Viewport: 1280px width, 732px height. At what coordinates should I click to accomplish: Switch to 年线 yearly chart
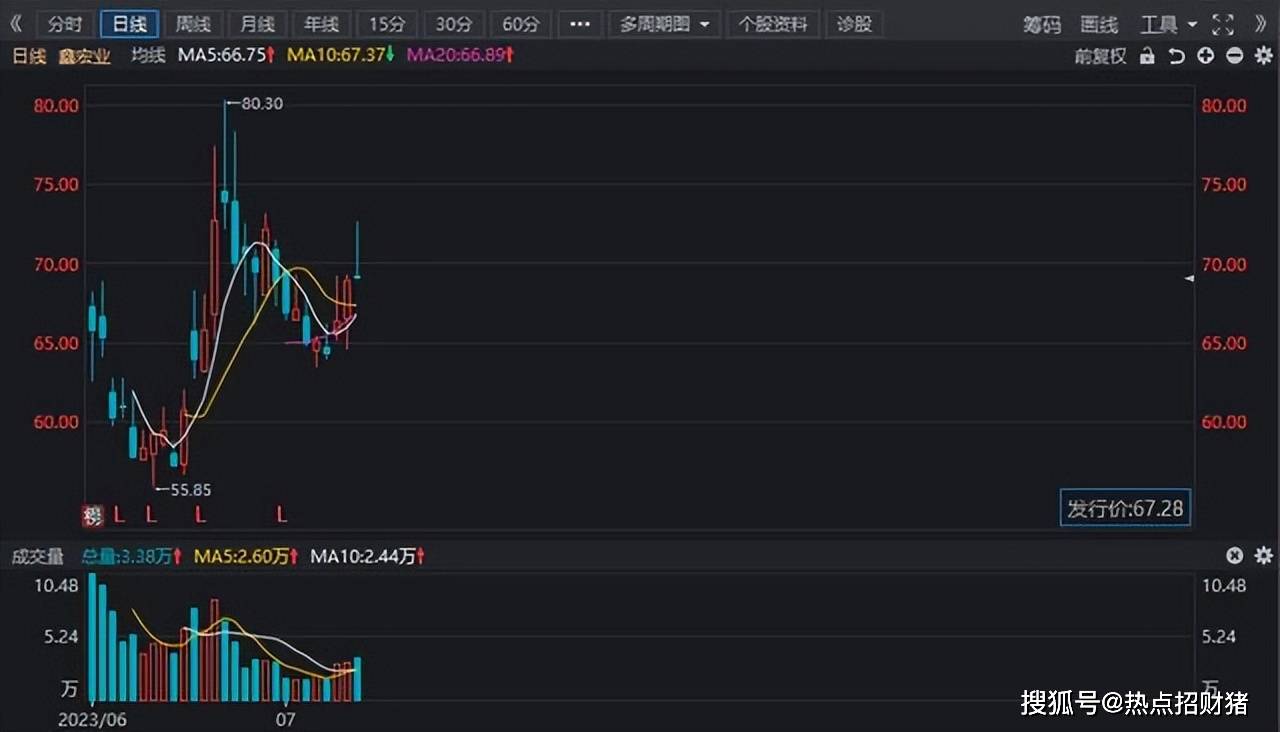(x=322, y=24)
